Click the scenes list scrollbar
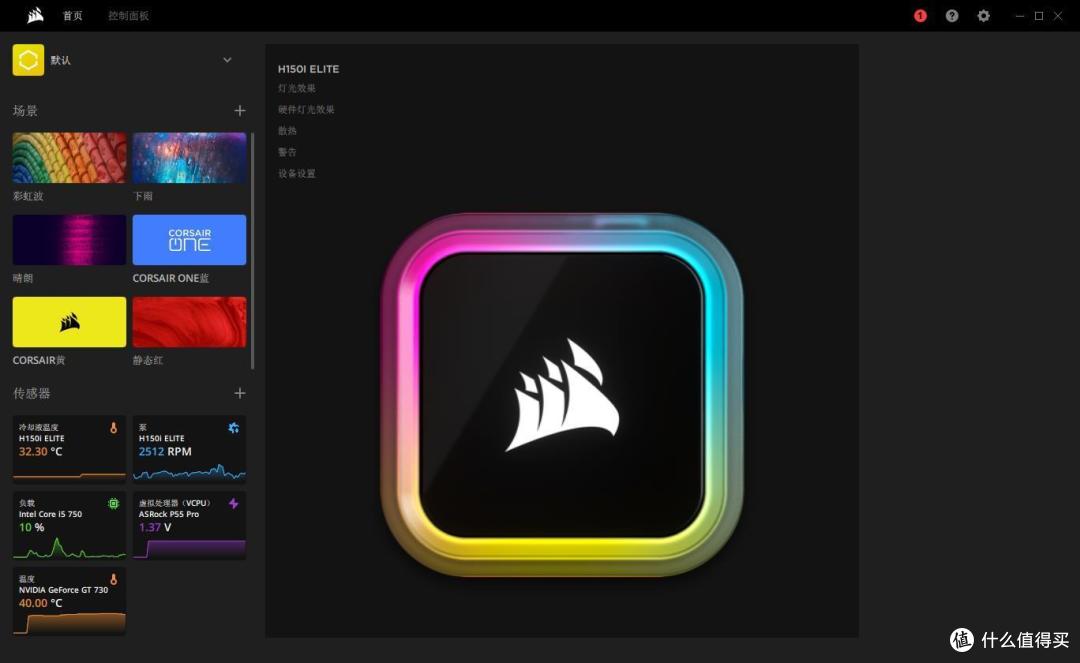The height and width of the screenshot is (663, 1080). point(253,251)
